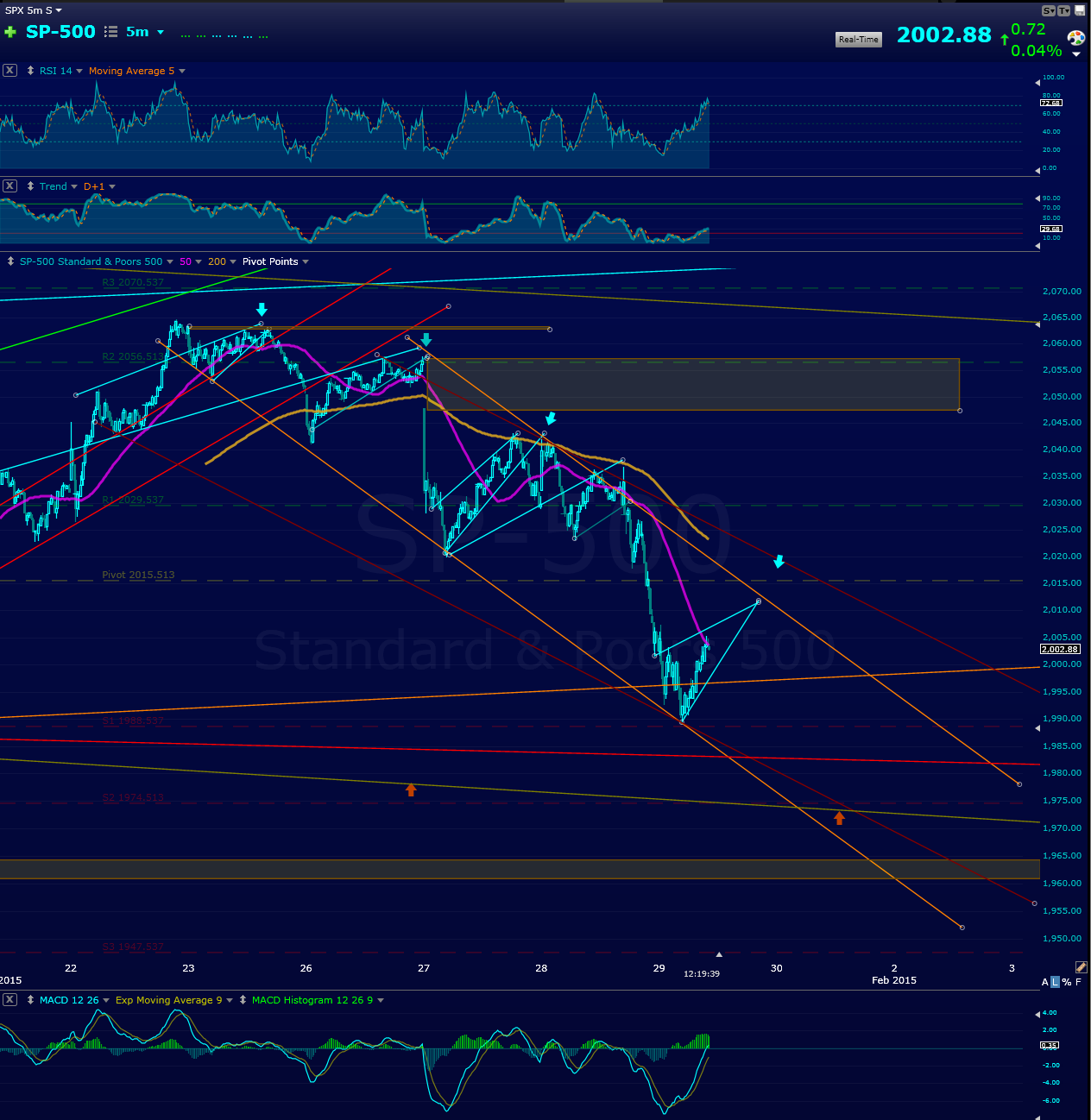Click the 12:19:39 time label

(702, 973)
